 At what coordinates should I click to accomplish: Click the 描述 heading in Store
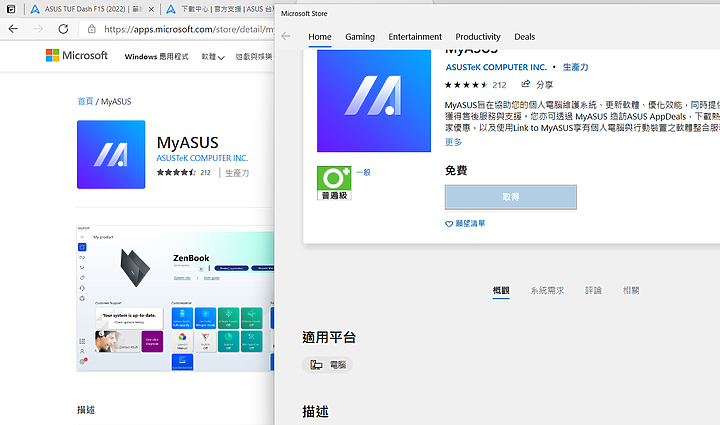click(x=315, y=412)
